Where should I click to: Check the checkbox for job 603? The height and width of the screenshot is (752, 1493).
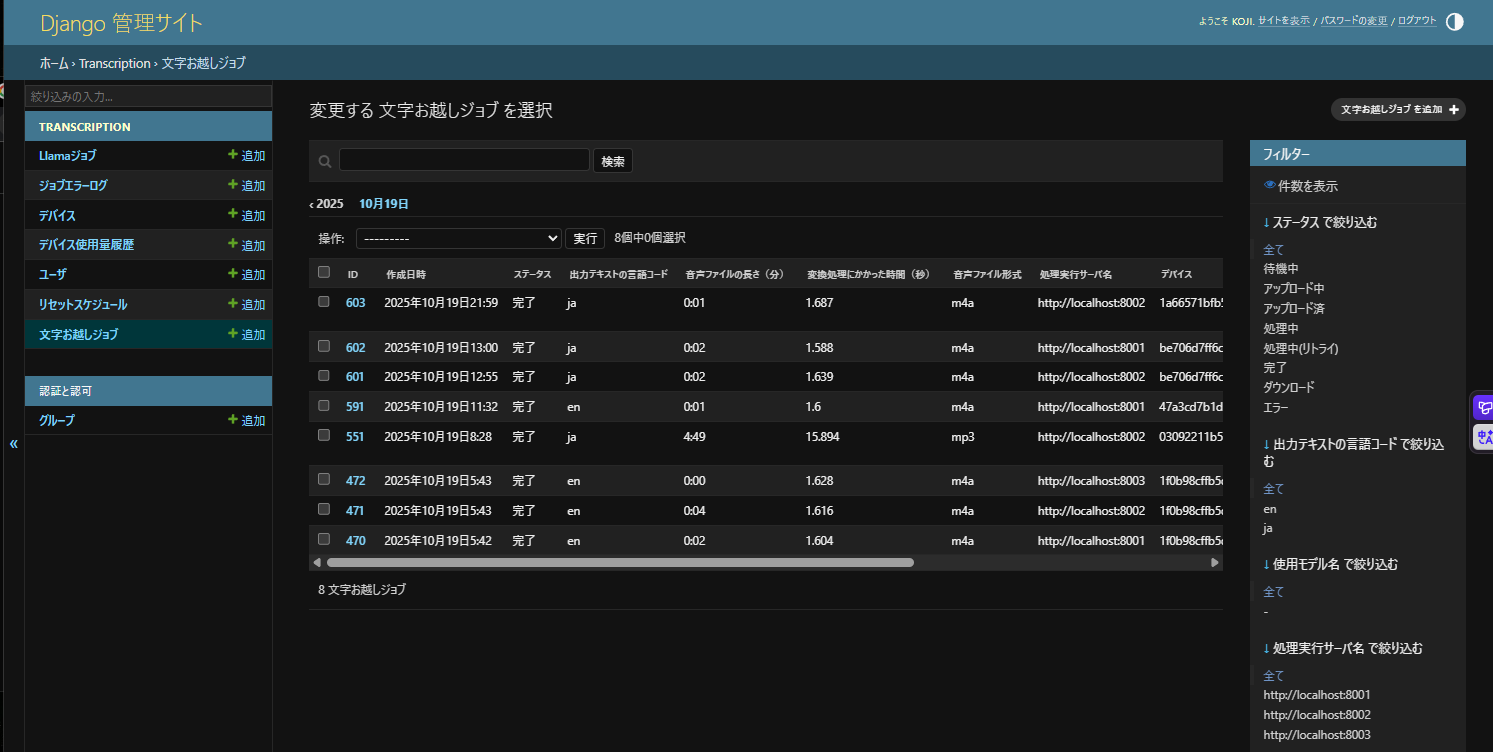coord(323,301)
